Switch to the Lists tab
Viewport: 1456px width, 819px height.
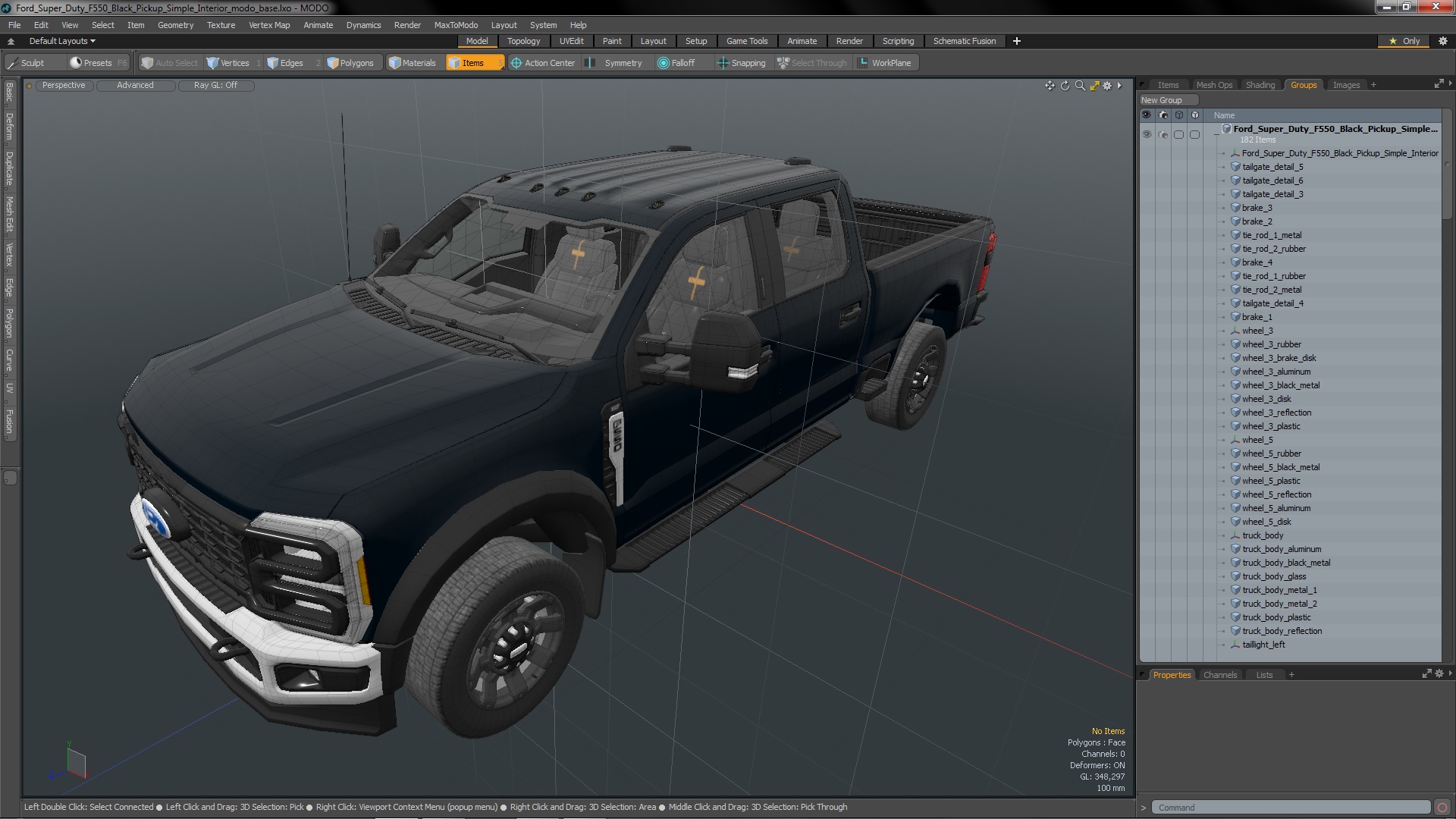1264,675
